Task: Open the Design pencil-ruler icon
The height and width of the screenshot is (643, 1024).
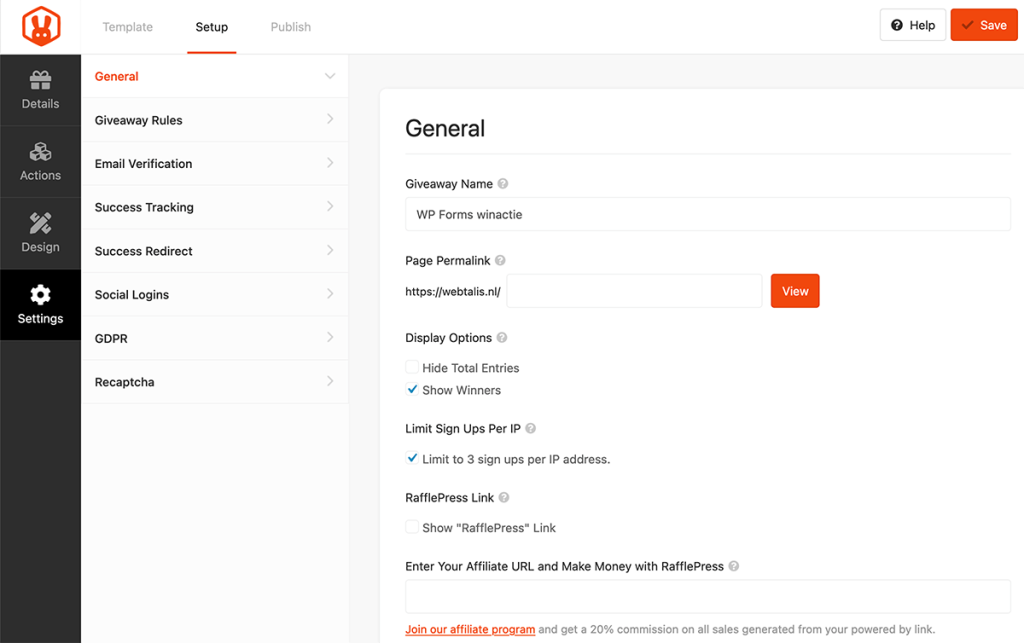Action: coord(40,224)
